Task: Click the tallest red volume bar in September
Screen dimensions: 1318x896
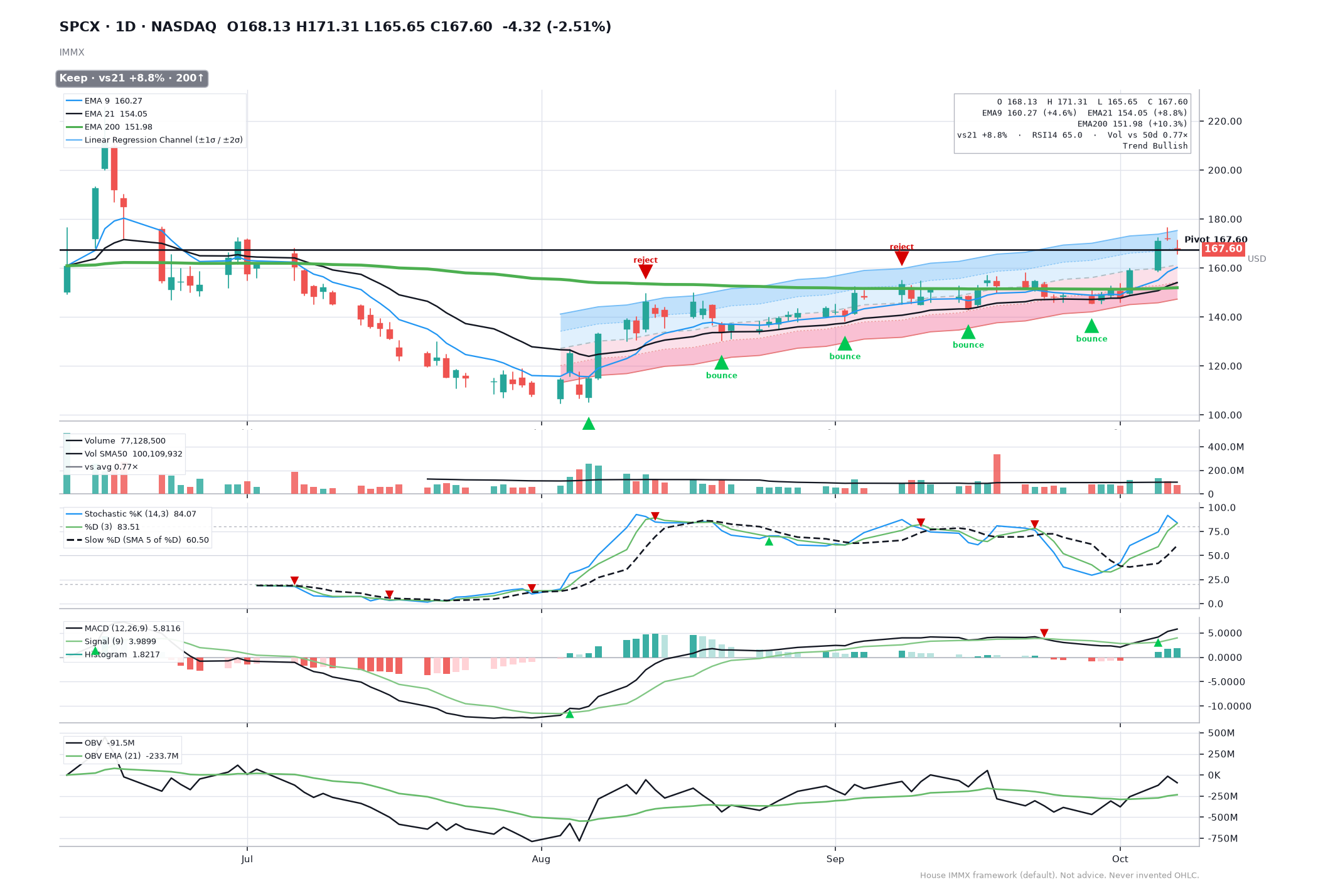Action: pos(997,474)
